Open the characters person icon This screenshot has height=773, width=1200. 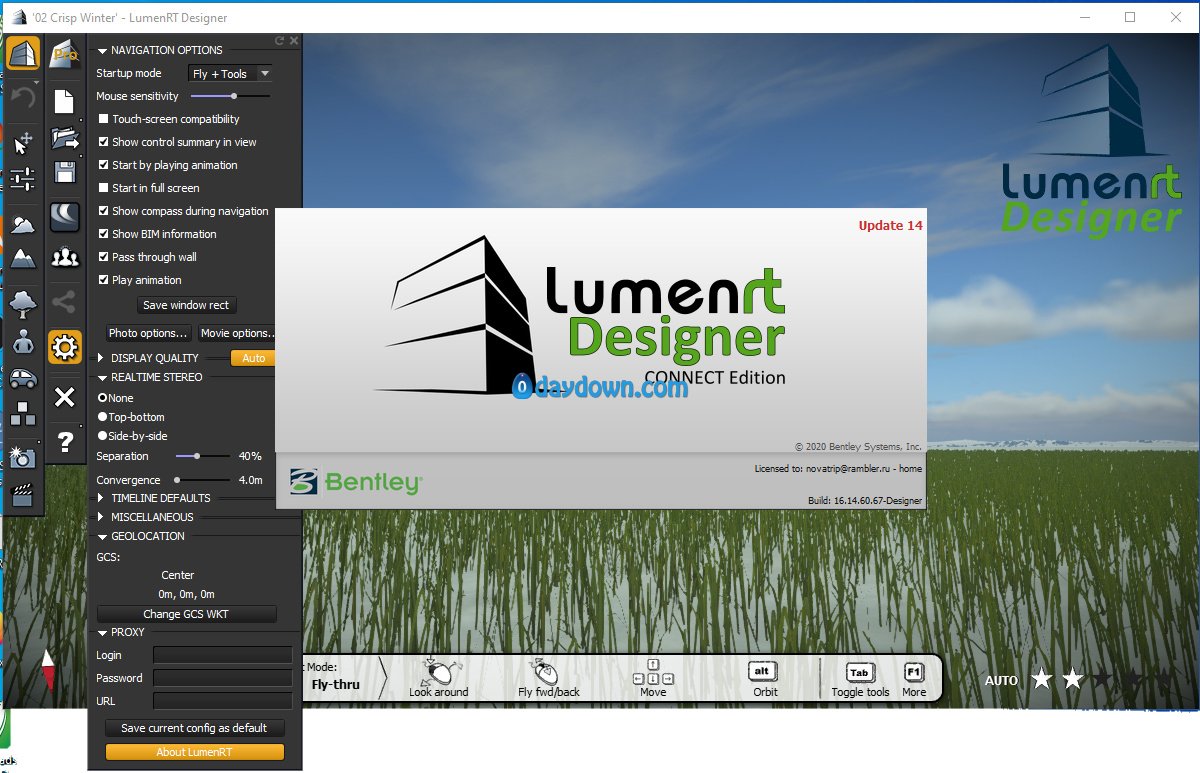[23, 342]
